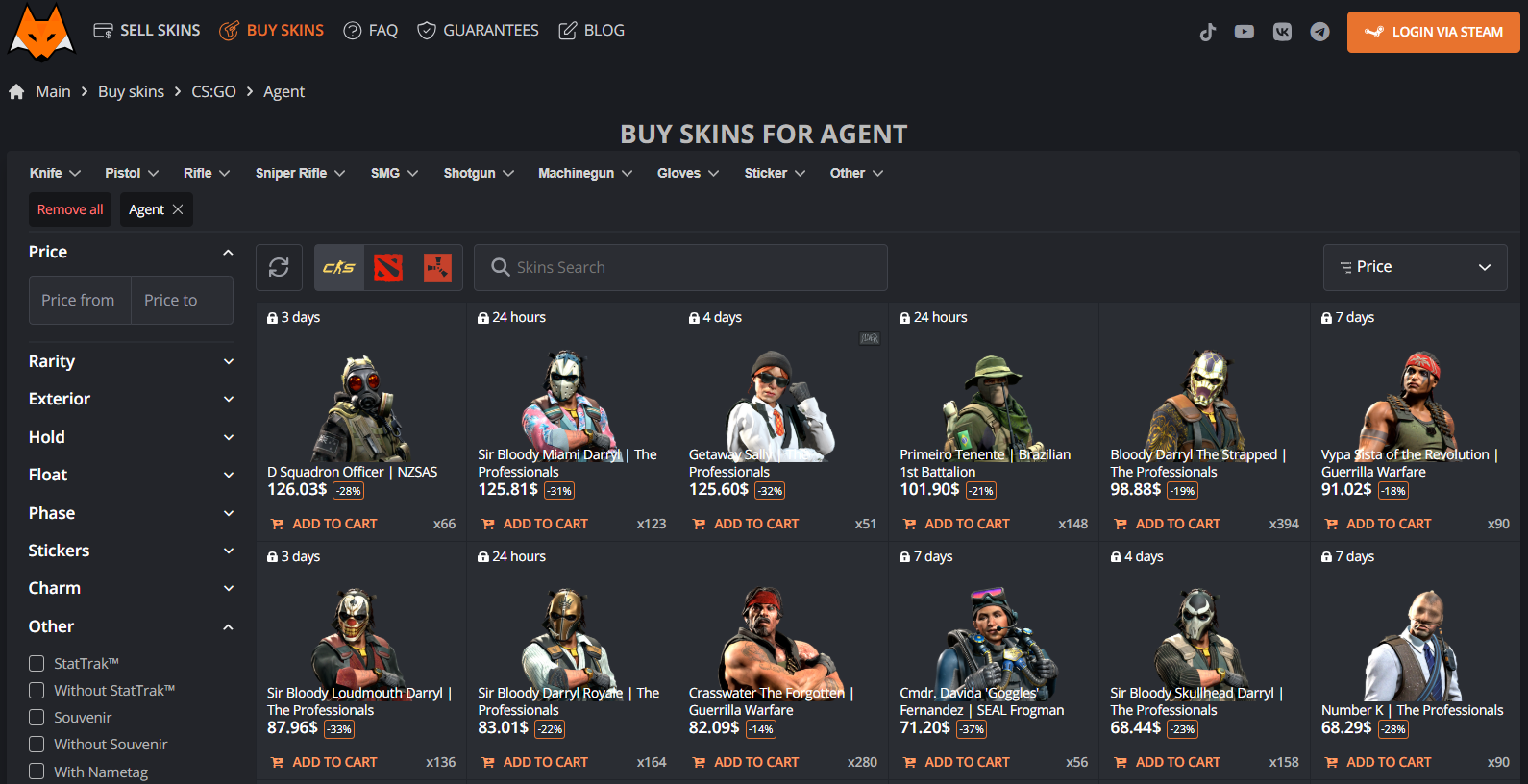Select the Dota 2 game filter icon
This screenshot has width=1528, height=784.
(x=388, y=267)
